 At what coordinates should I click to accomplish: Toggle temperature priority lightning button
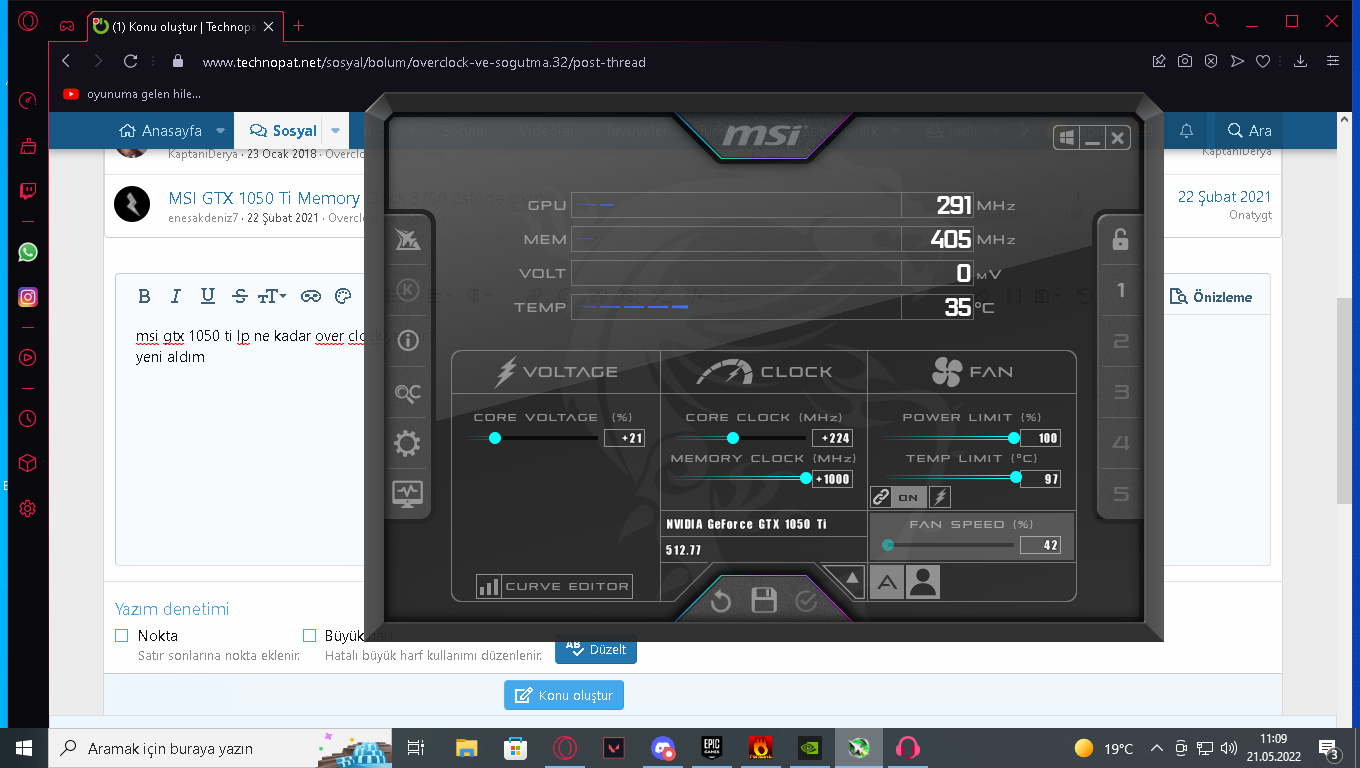940,497
